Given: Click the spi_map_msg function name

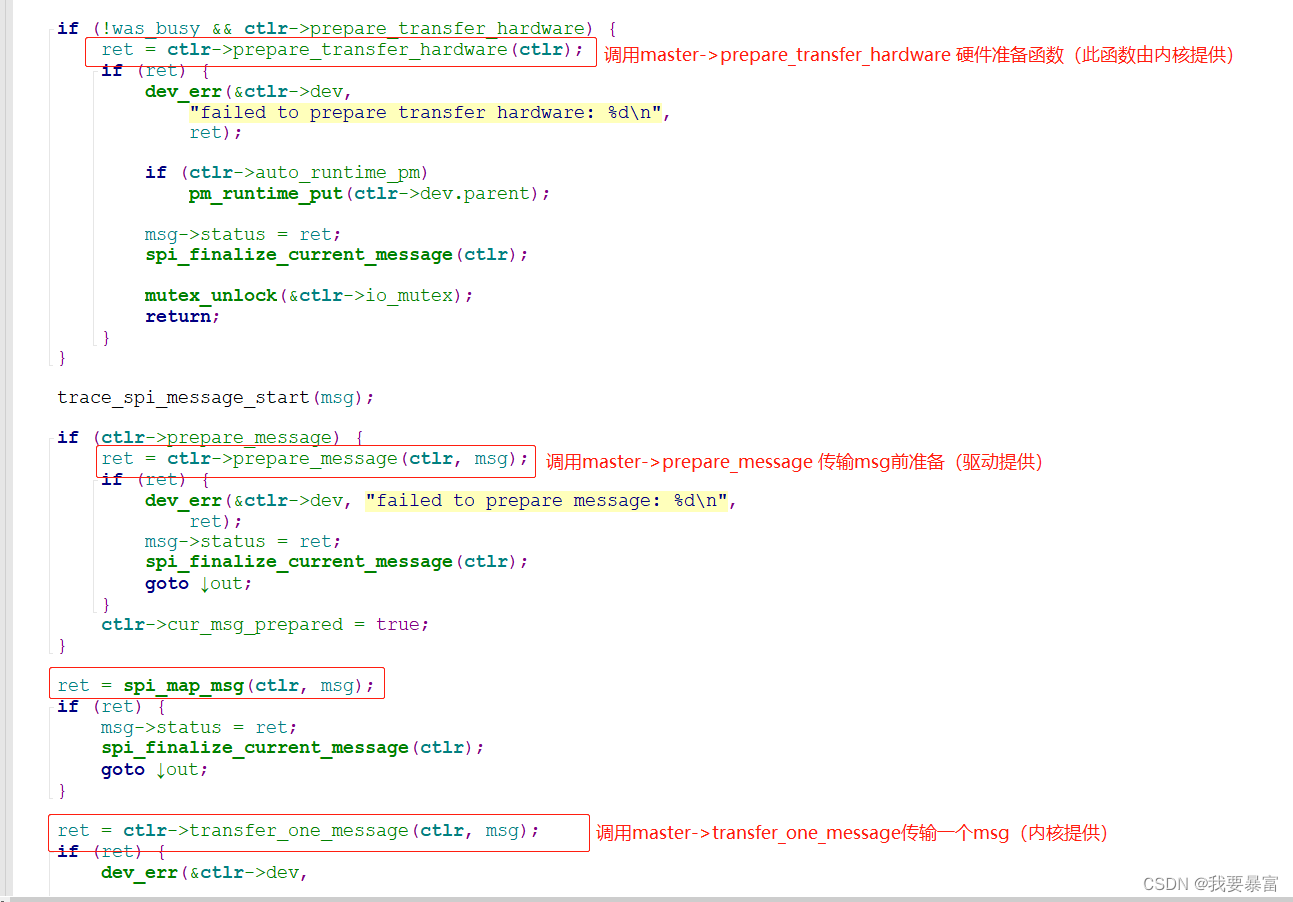Looking at the screenshot, I should click(184, 685).
